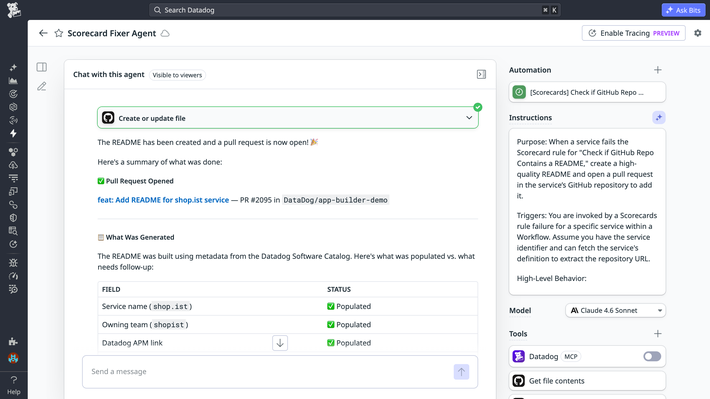Click the Ask Bits button

pos(683,10)
